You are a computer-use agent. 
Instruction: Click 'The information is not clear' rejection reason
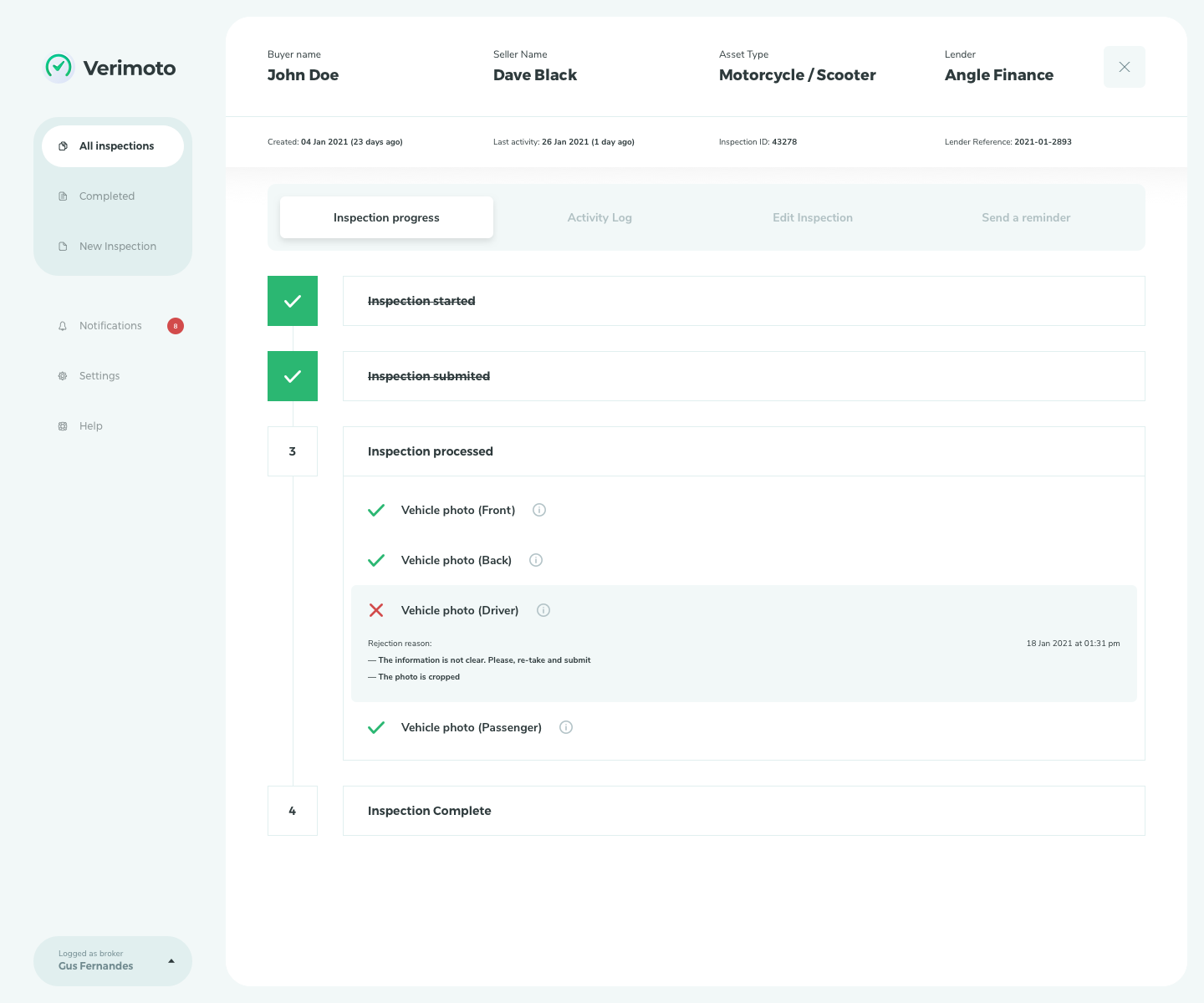coord(479,660)
